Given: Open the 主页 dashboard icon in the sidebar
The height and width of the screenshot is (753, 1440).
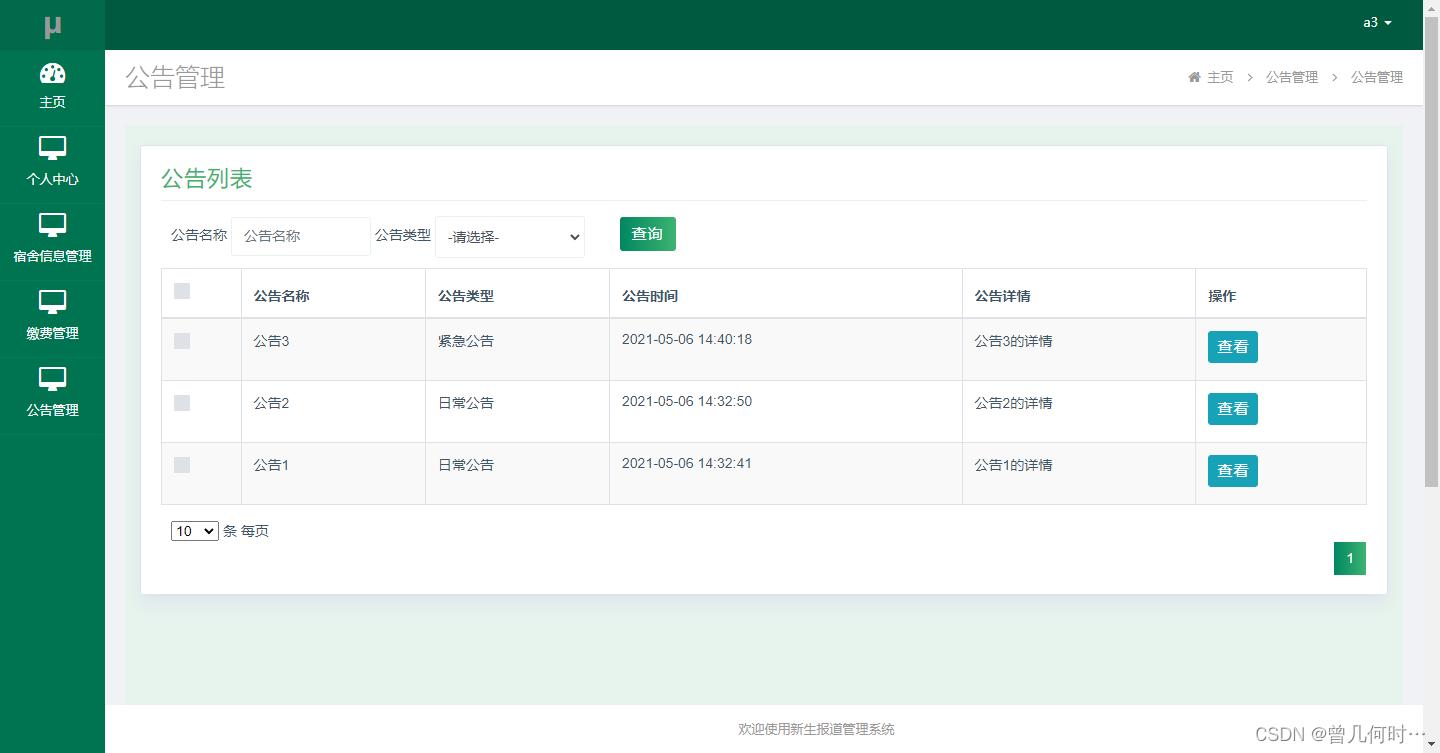Looking at the screenshot, I should point(52,74).
